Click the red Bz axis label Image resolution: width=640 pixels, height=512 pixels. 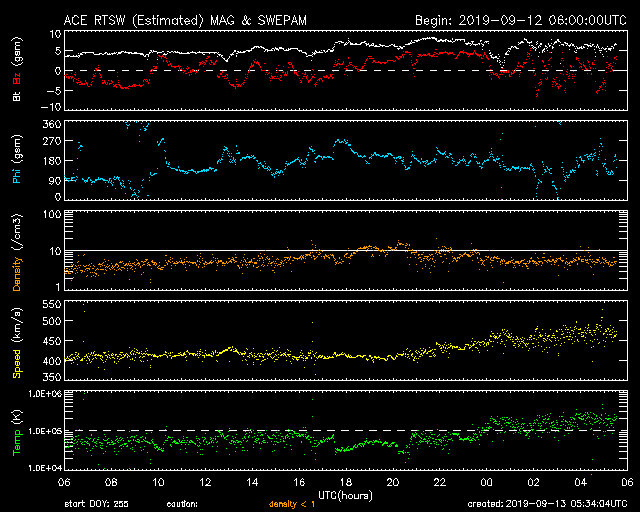pyautogui.click(x=17, y=78)
